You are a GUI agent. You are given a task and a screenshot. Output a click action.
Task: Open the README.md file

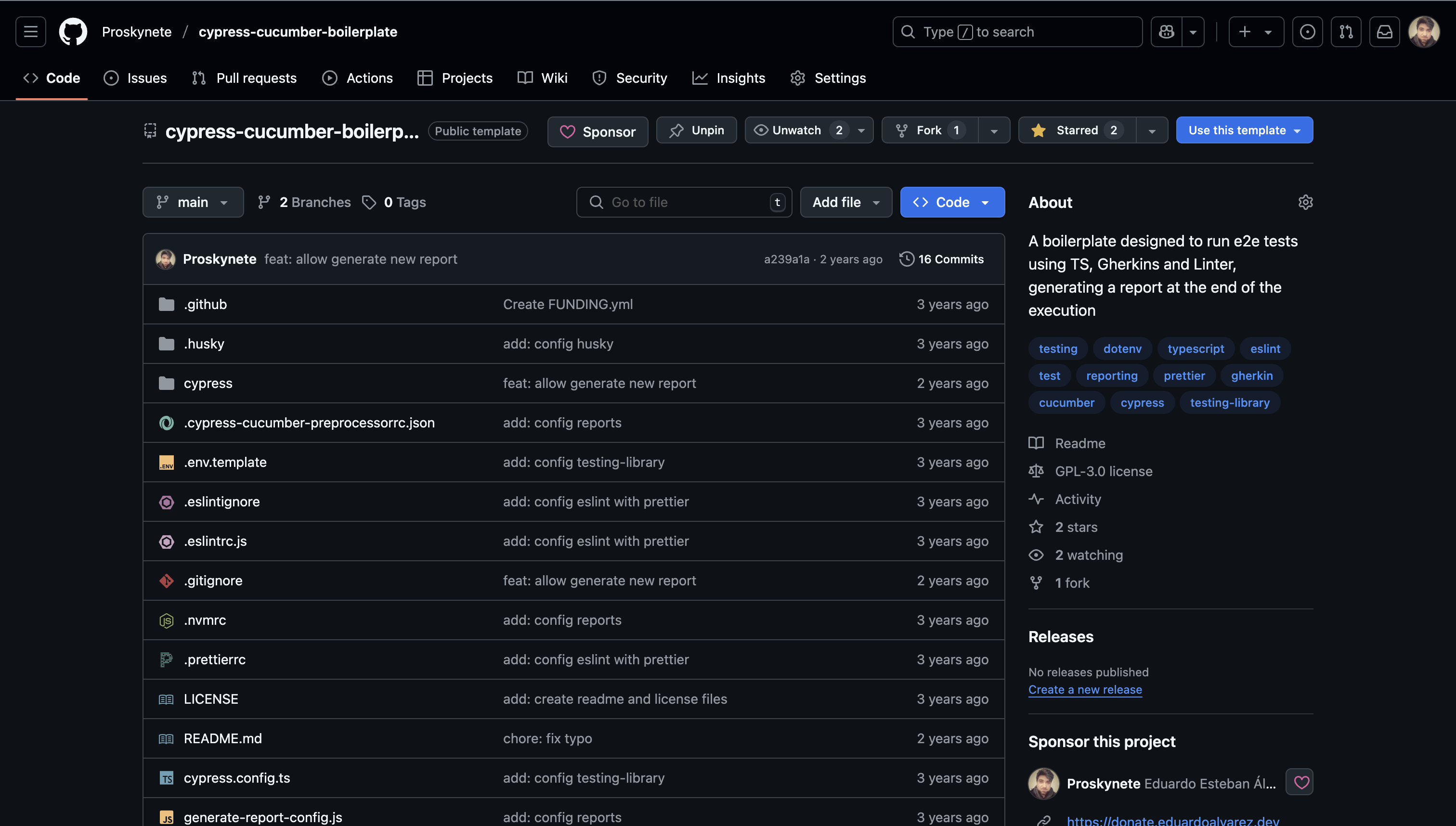(222, 738)
